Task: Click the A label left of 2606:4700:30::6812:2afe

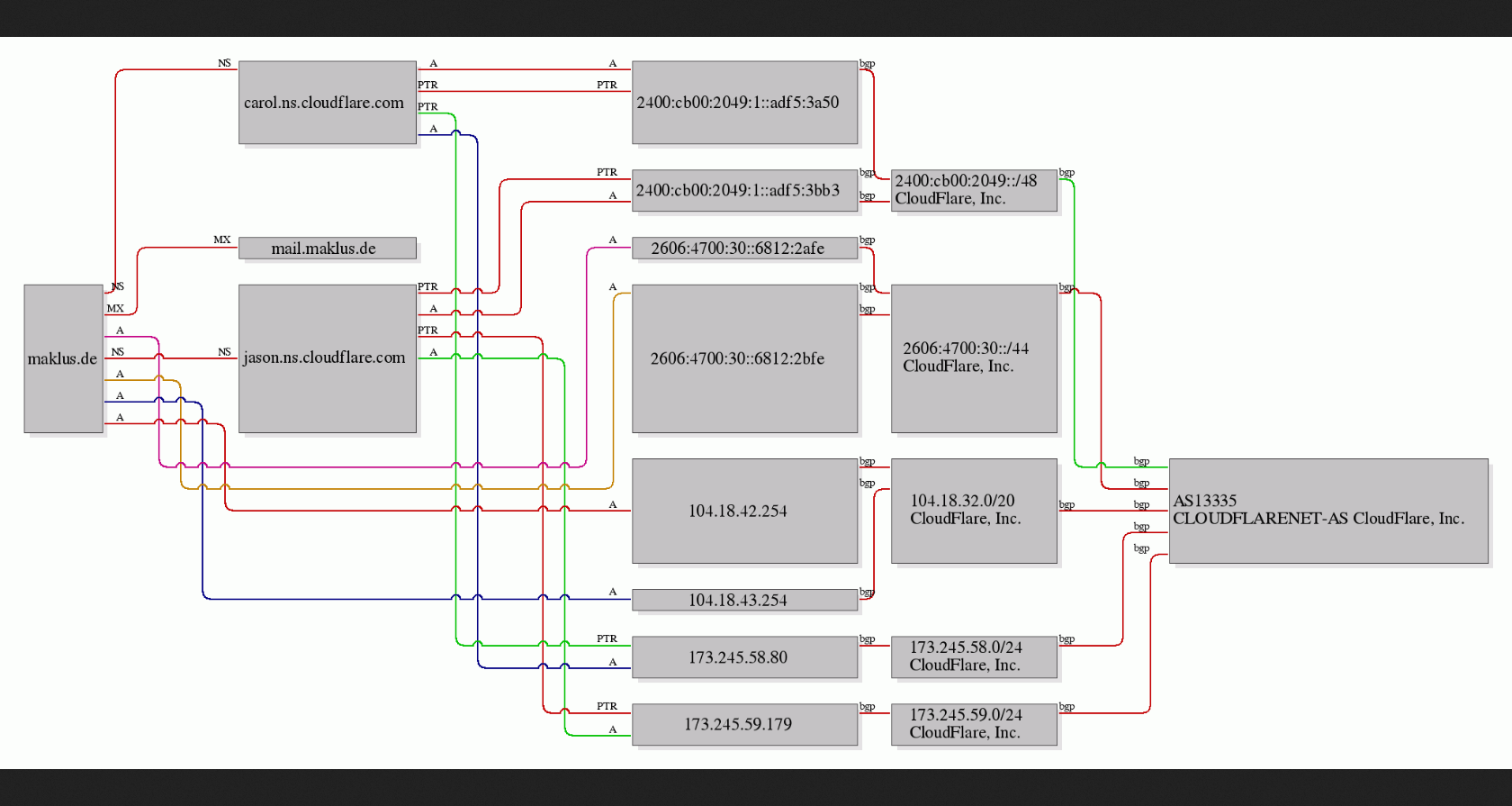Action: point(613,240)
